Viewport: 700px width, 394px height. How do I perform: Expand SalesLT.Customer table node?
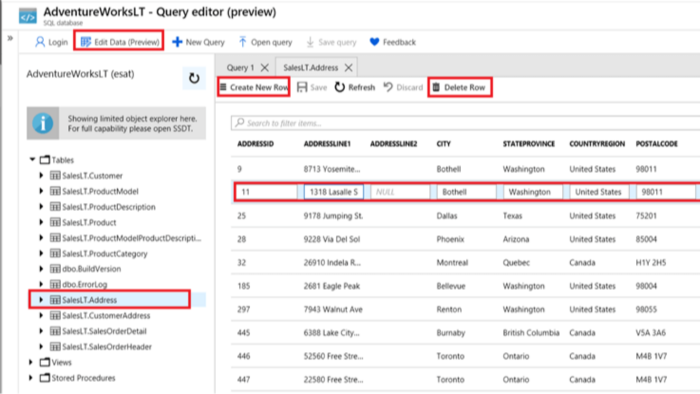coord(41,175)
